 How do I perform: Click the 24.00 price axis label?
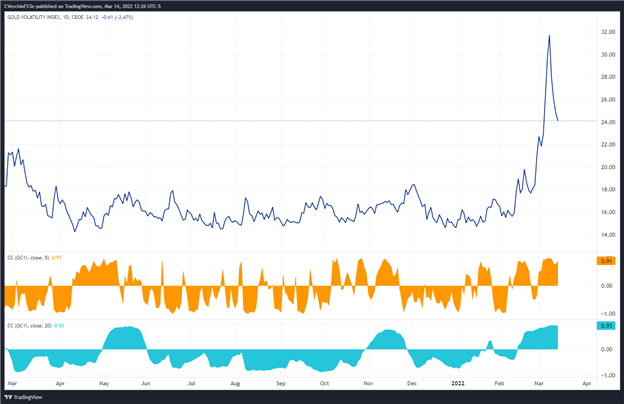point(608,122)
